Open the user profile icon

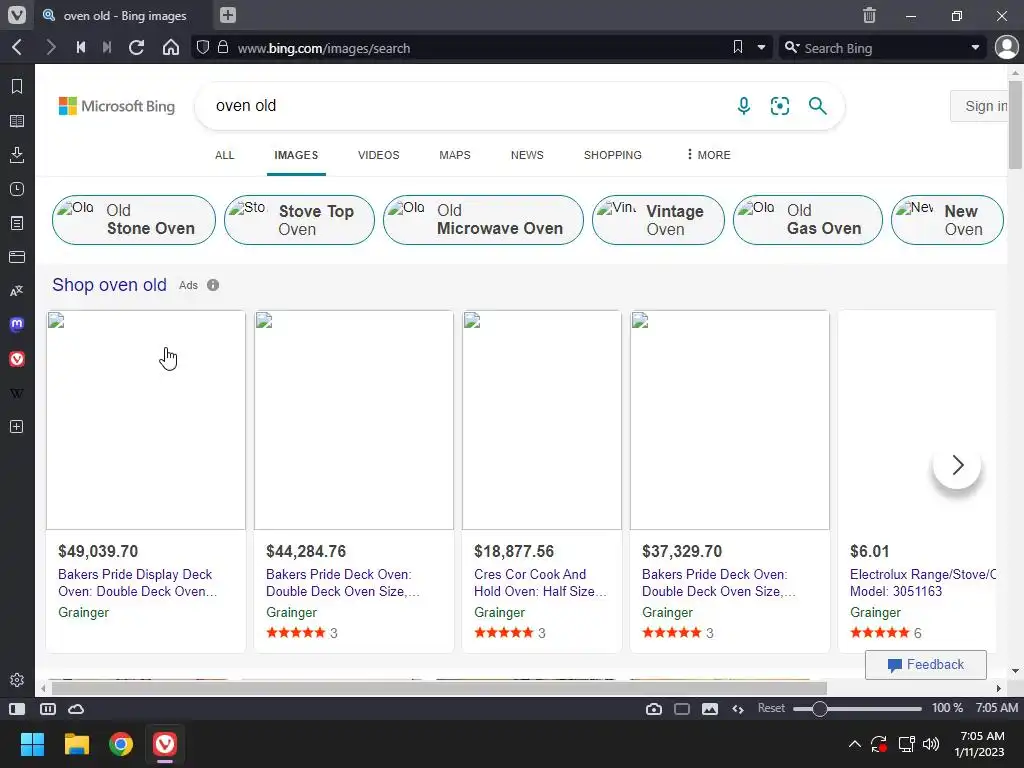point(1006,47)
